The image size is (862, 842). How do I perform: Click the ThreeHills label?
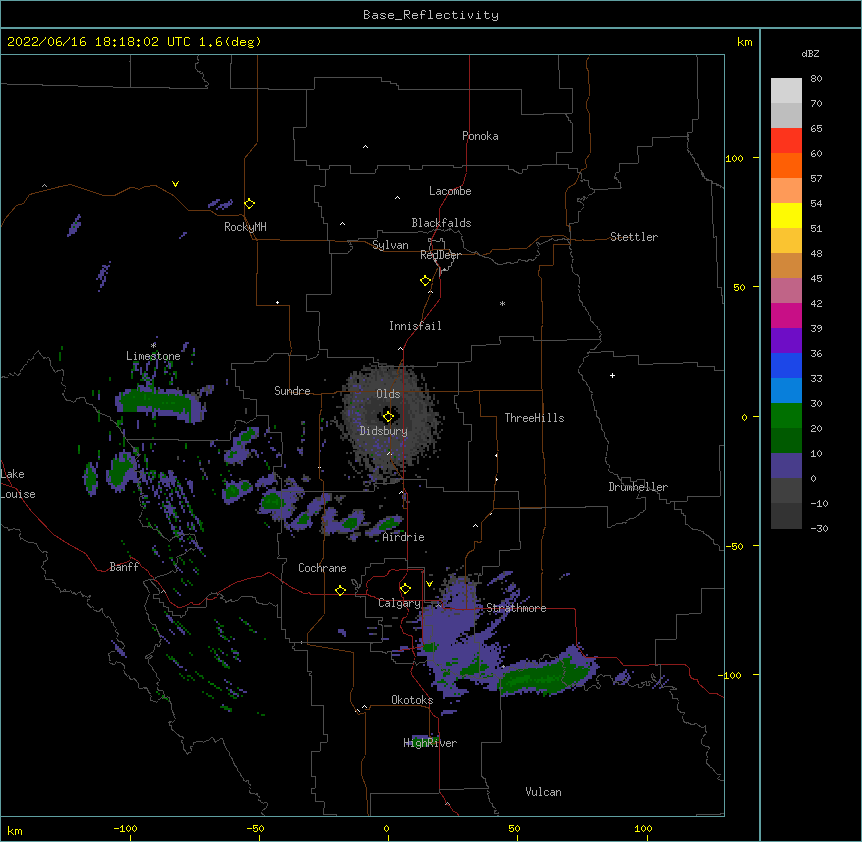[534, 418]
